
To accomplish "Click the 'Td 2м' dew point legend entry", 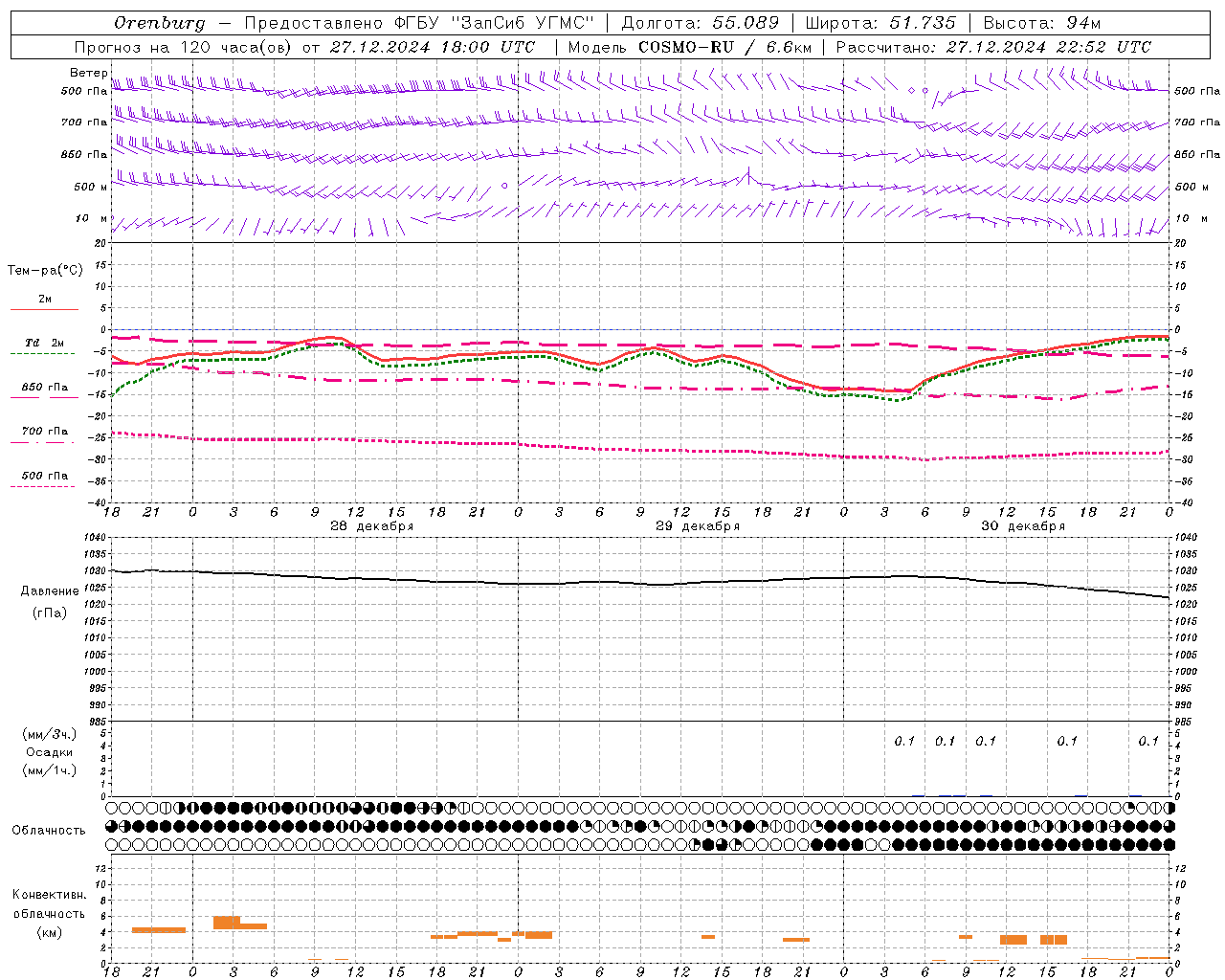I will click(x=45, y=343).
